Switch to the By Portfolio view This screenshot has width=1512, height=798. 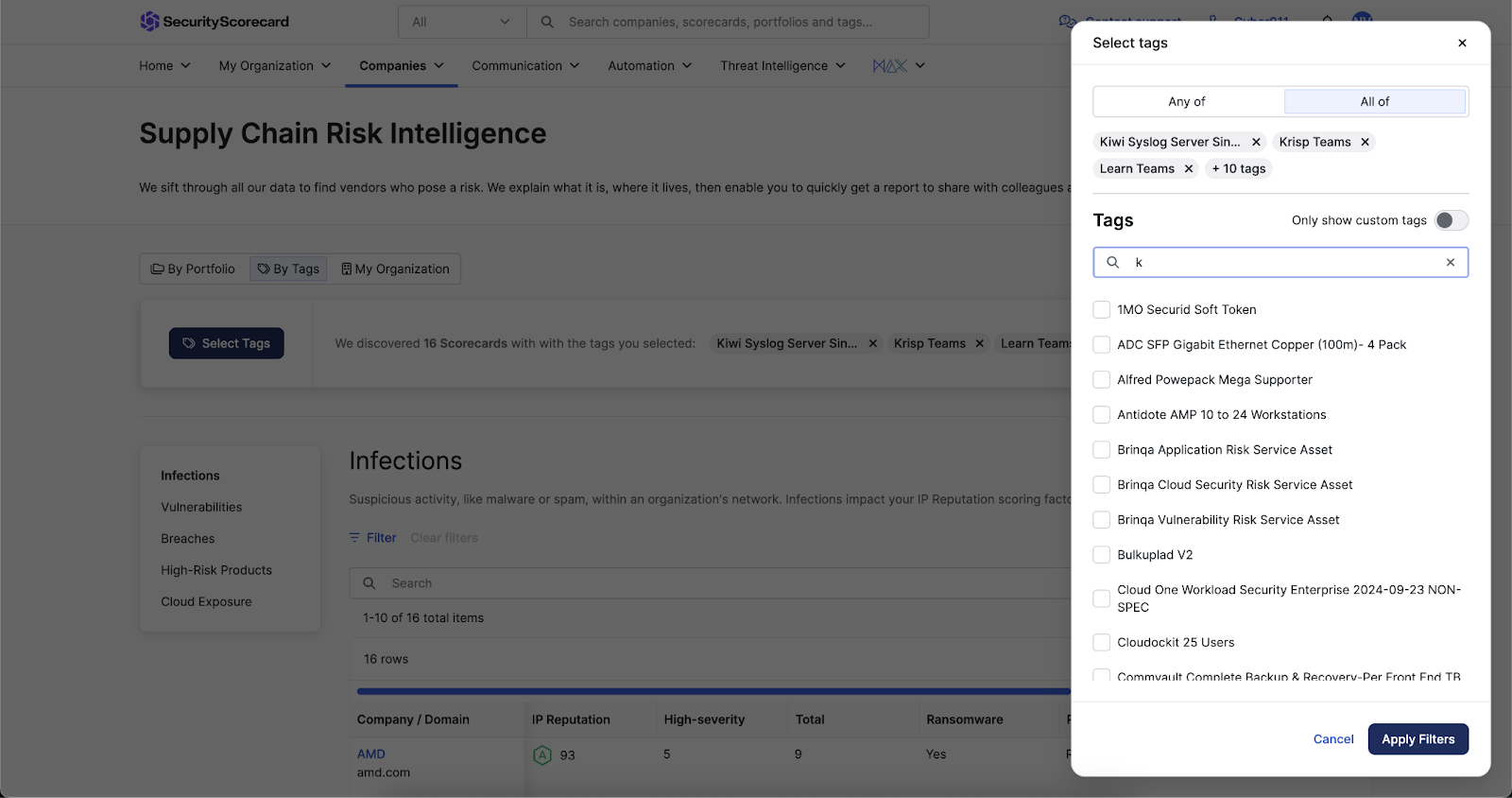pos(193,269)
